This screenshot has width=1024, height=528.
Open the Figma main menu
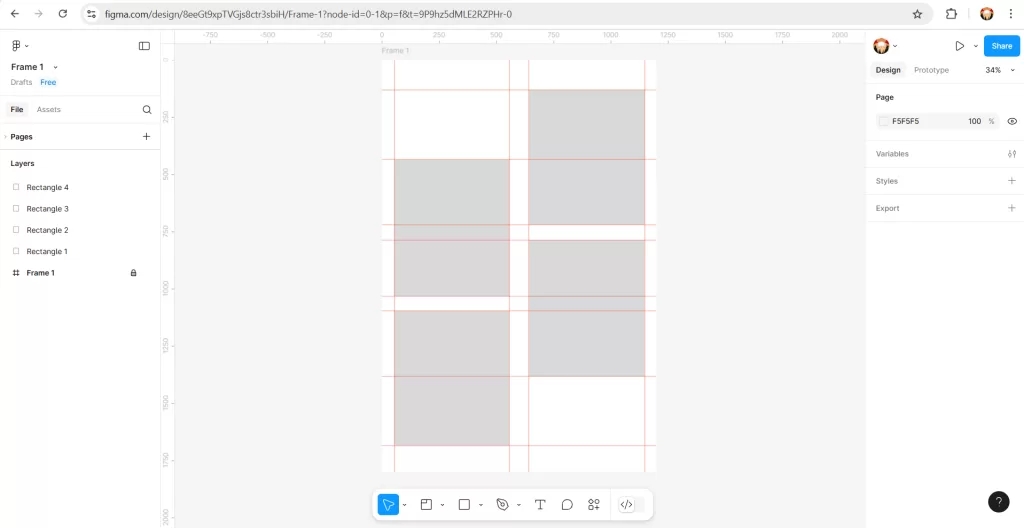pos(20,46)
